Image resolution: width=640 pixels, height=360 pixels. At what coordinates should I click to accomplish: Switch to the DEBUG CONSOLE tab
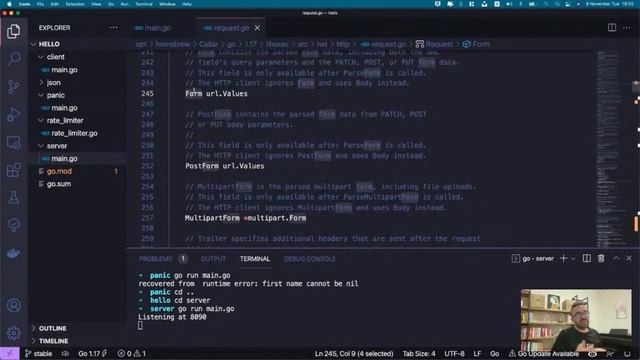(x=309, y=259)
